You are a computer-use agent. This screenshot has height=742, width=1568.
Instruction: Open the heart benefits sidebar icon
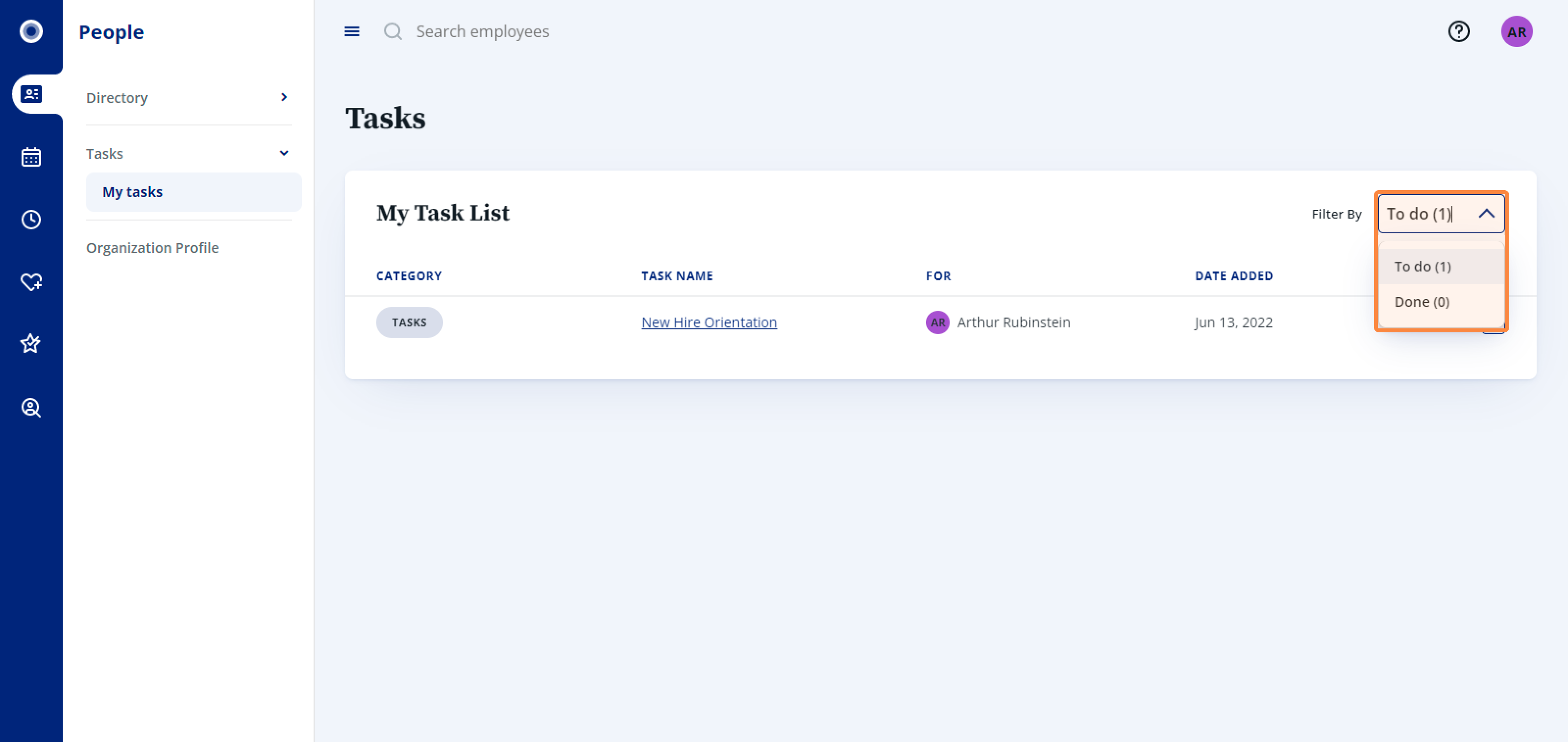(x=31, y=282)
